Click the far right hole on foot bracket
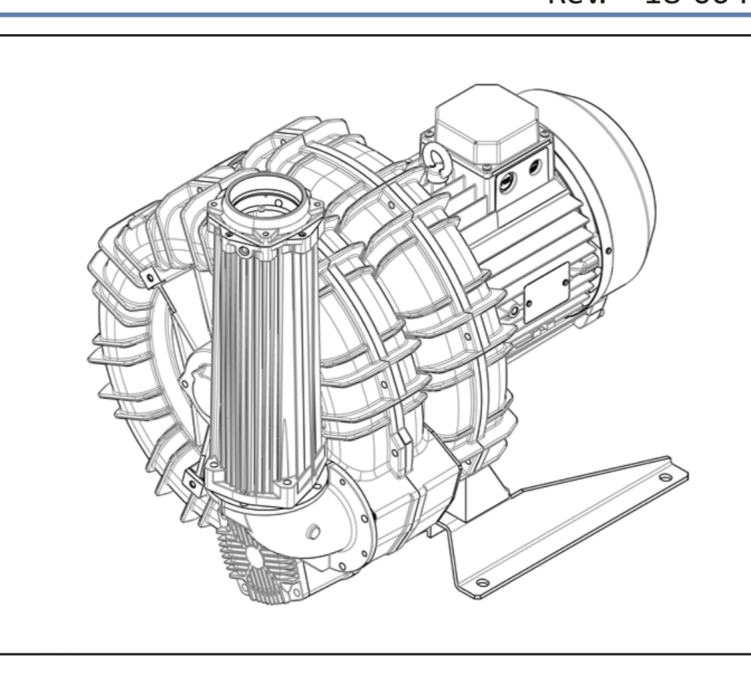 coord(666,479)
